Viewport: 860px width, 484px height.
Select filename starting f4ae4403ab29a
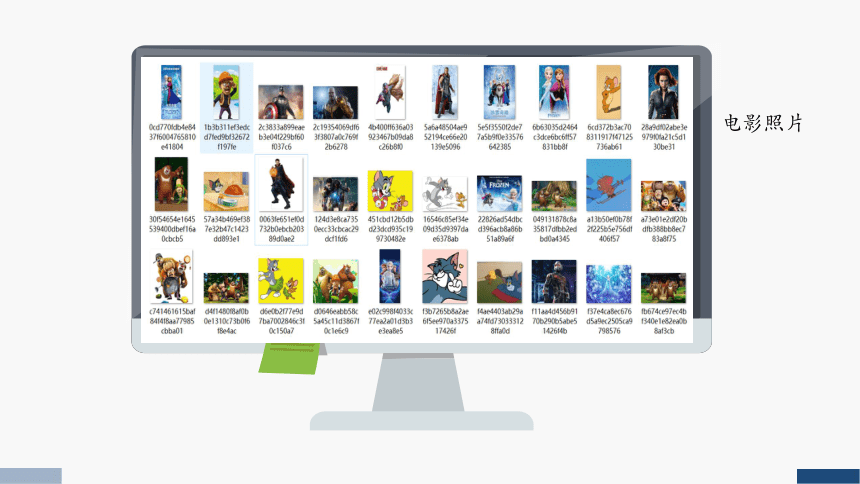coord(500,321)
